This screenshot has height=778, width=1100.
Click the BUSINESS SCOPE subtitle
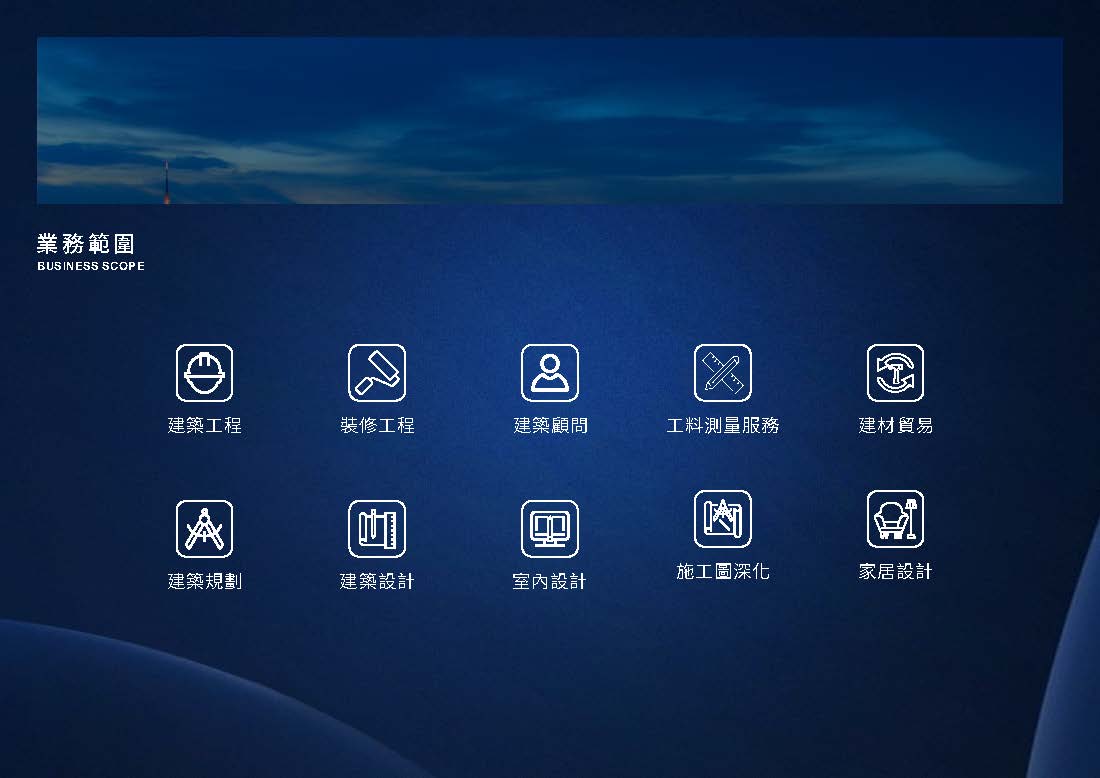pos(91,266)
